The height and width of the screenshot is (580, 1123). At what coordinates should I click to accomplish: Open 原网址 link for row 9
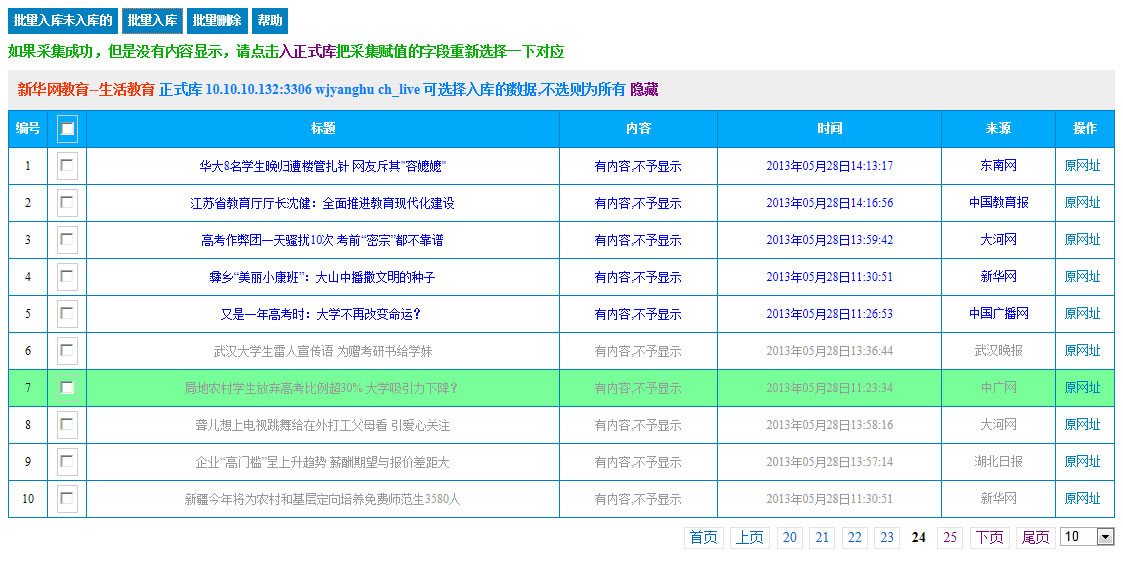click(x=1082, y=462)
